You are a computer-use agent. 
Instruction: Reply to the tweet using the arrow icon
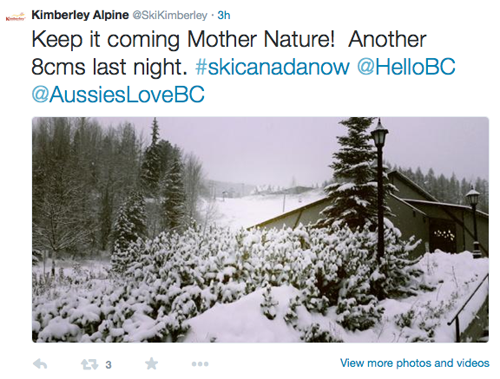coord(40,364)
